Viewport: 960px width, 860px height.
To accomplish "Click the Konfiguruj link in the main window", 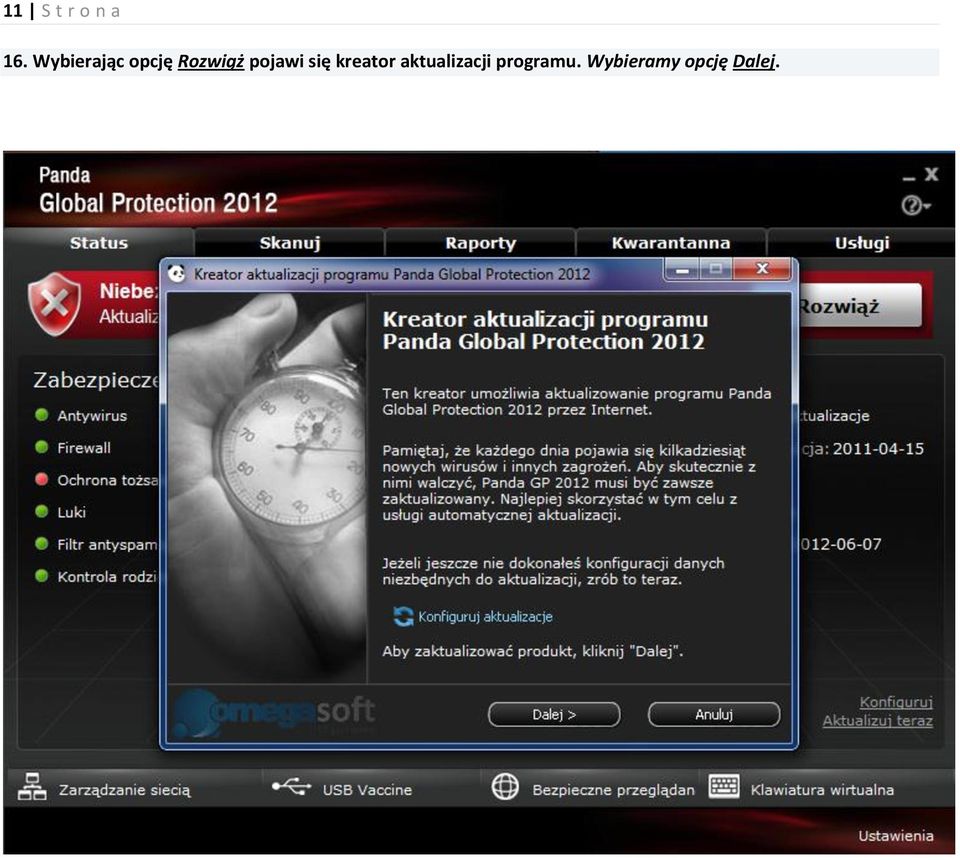I will click(x=896, y=702).
